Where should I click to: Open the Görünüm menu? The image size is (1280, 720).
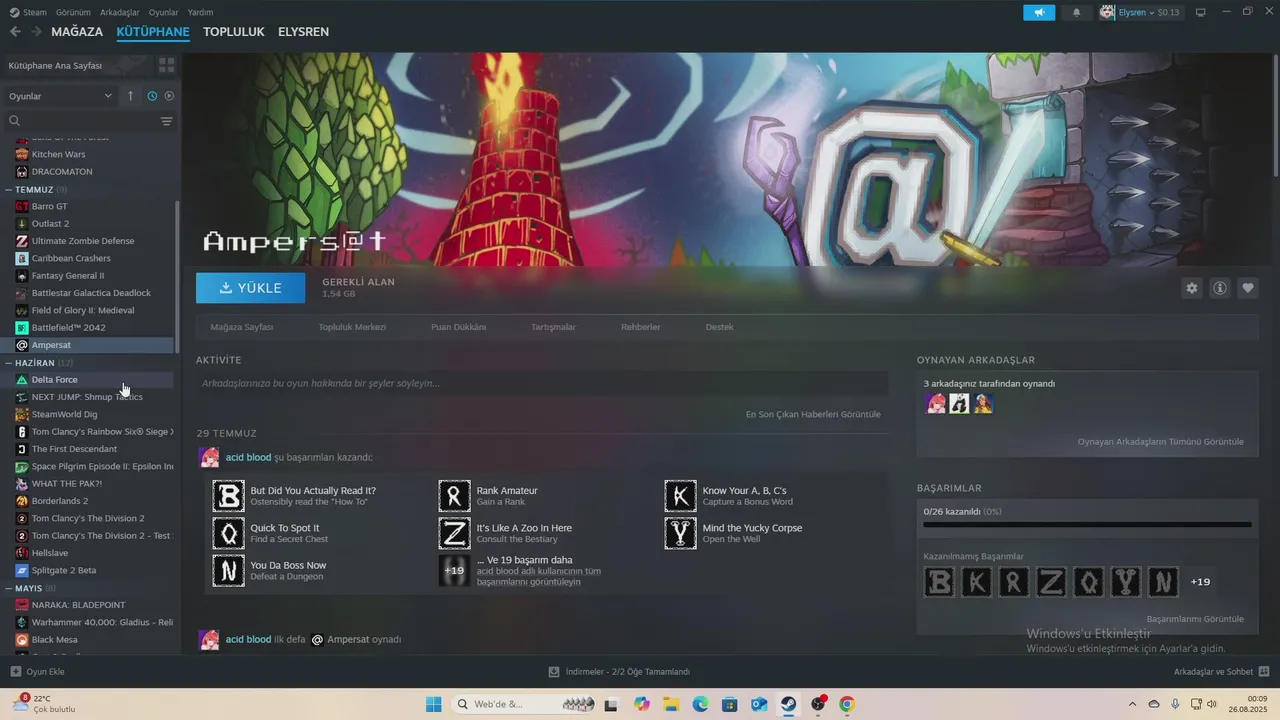coord(73,12)
